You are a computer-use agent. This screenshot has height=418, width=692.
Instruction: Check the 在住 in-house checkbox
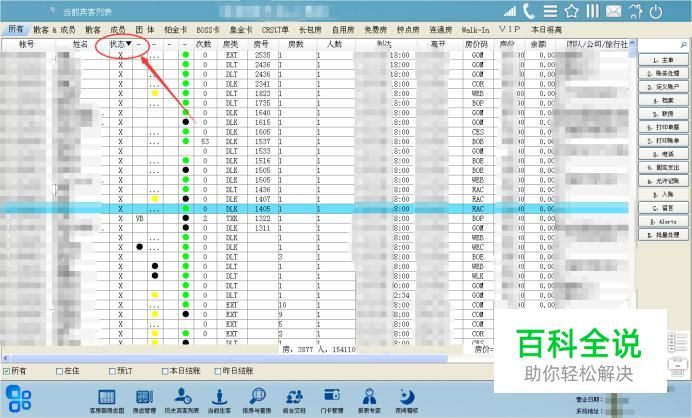(x=60, y=371)
